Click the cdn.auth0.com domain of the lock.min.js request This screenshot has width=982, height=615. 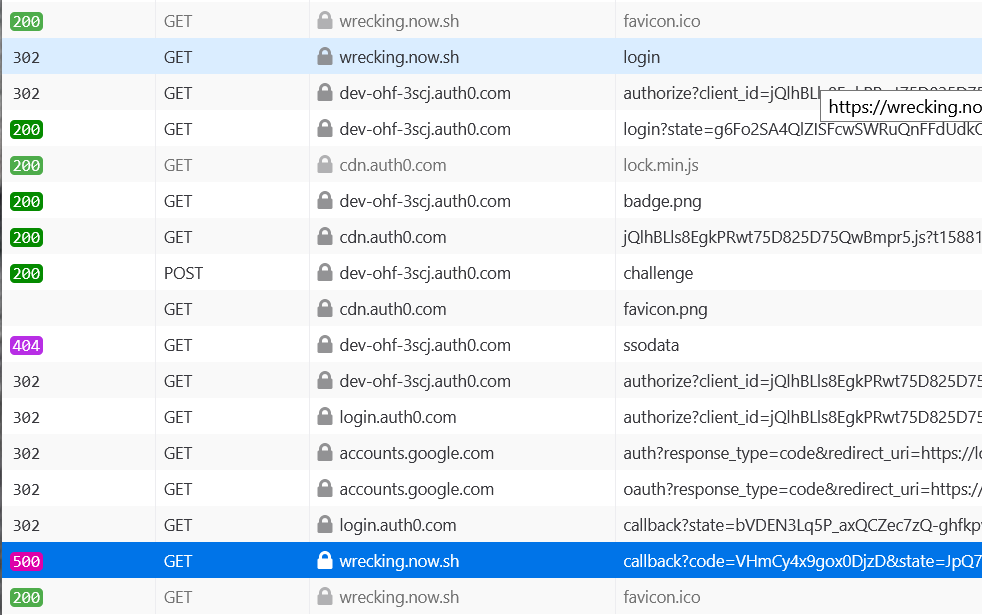[x=393, y=165]
